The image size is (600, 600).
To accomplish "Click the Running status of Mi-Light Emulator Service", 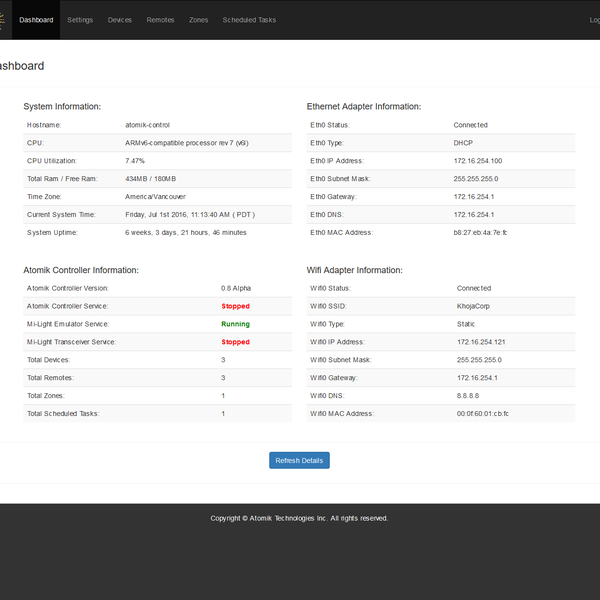I will pos(235,324).
